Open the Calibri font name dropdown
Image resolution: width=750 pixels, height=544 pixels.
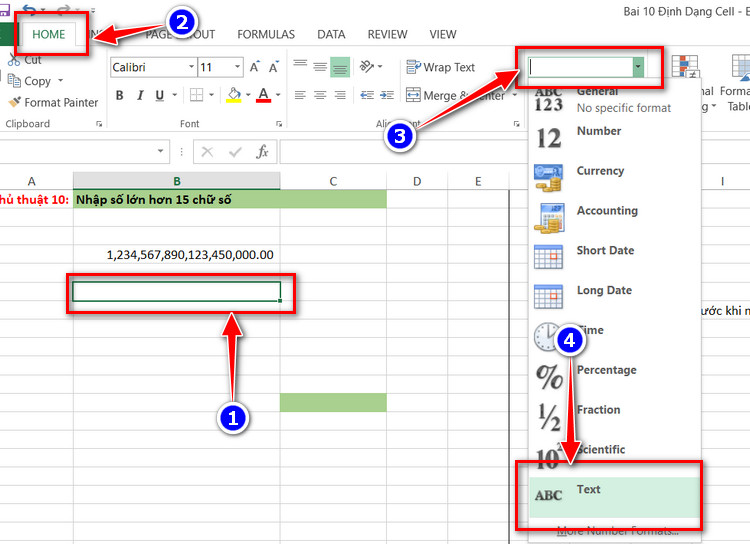(191, 67)
